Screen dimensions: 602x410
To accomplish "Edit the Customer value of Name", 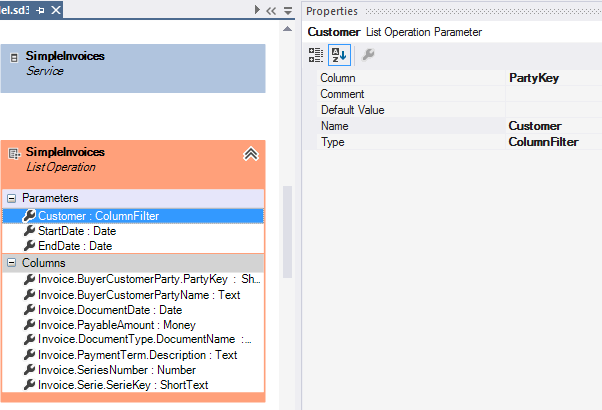I will click(554, 126).
